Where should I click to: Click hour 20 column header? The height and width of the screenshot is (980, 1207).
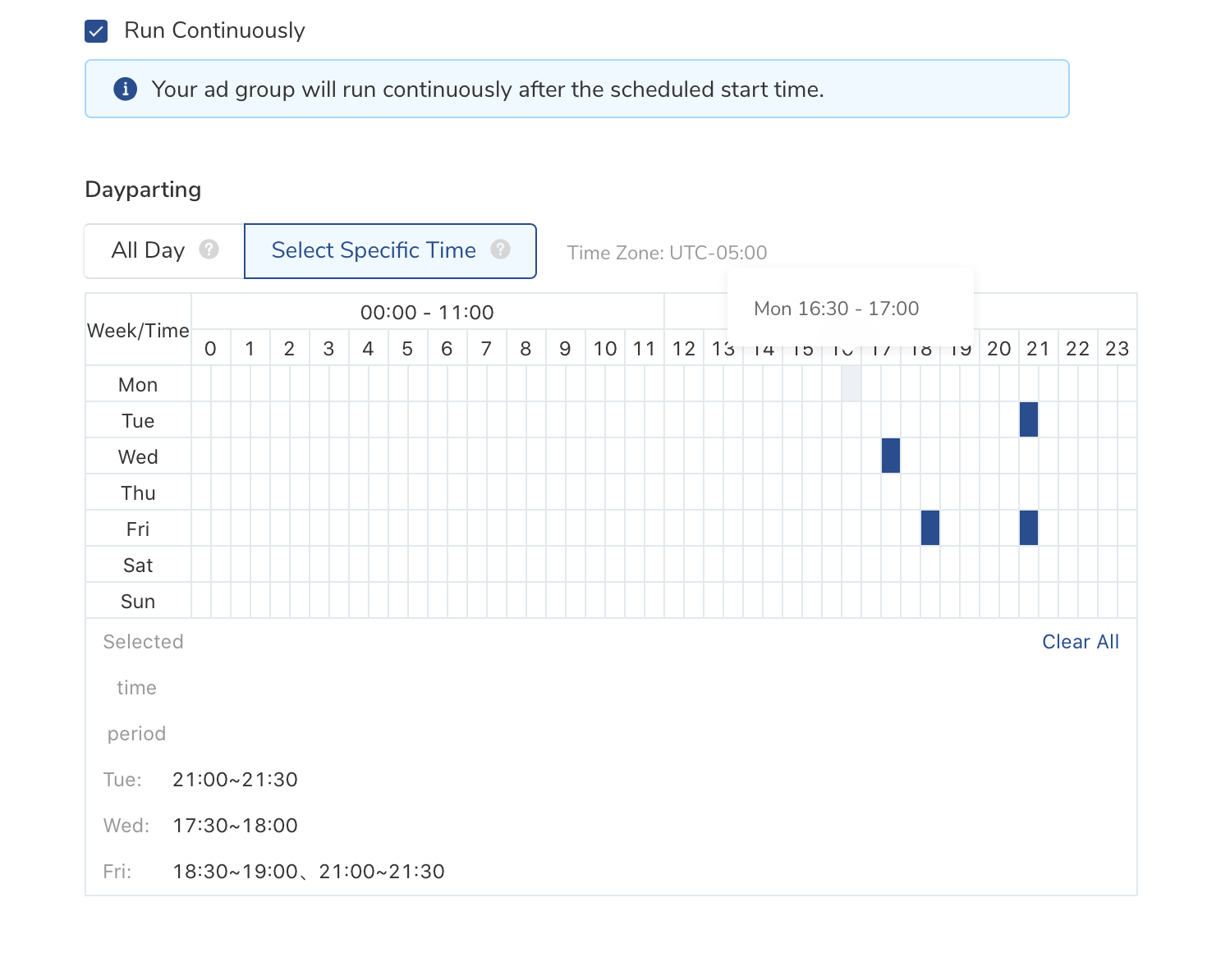998,349
